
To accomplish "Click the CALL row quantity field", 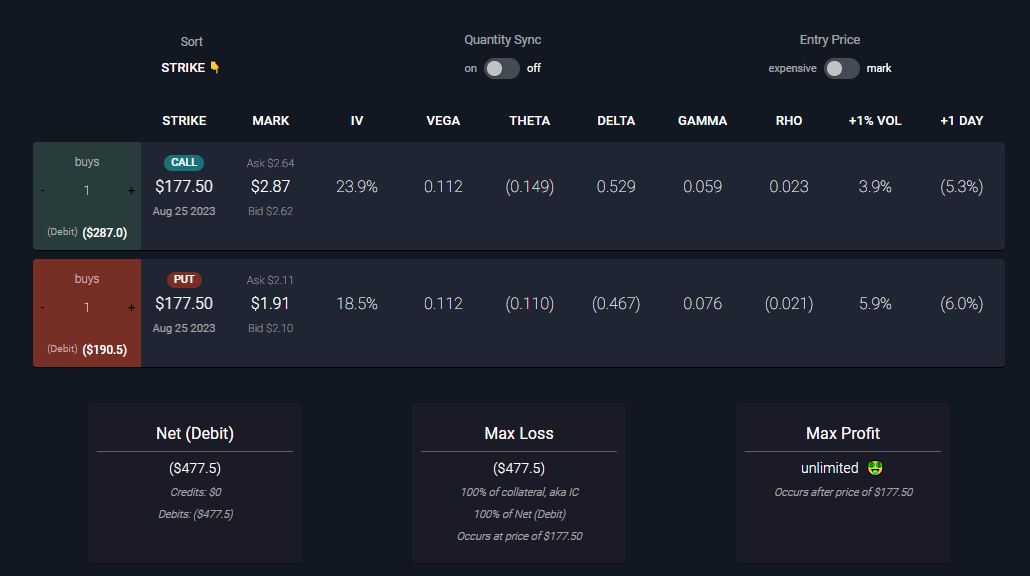I will [87, 190].
